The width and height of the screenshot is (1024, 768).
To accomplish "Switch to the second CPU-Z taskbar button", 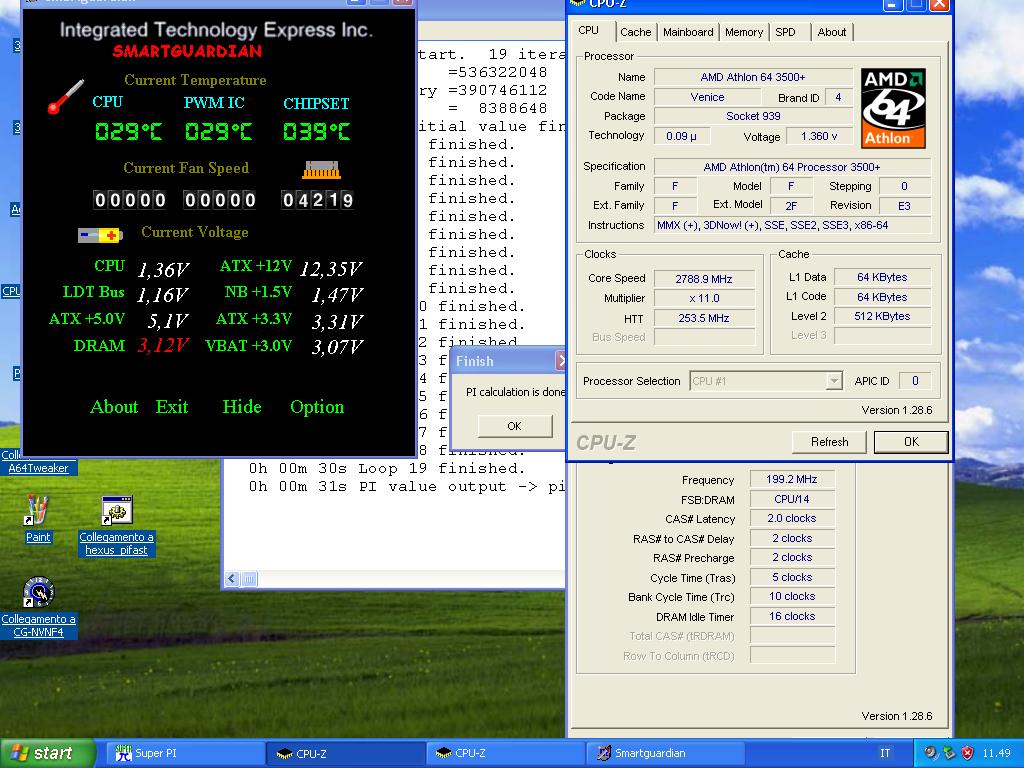I will 506,753.
